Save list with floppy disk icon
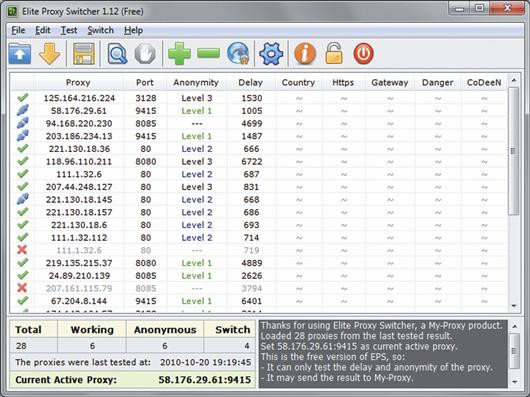Screen dimensions: 530x397 click(x=84, y=54)
